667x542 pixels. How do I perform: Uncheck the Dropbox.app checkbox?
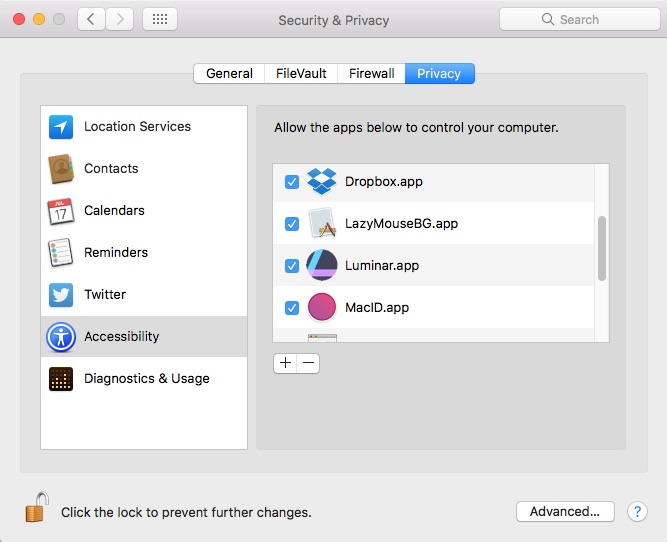pos(292,182)
